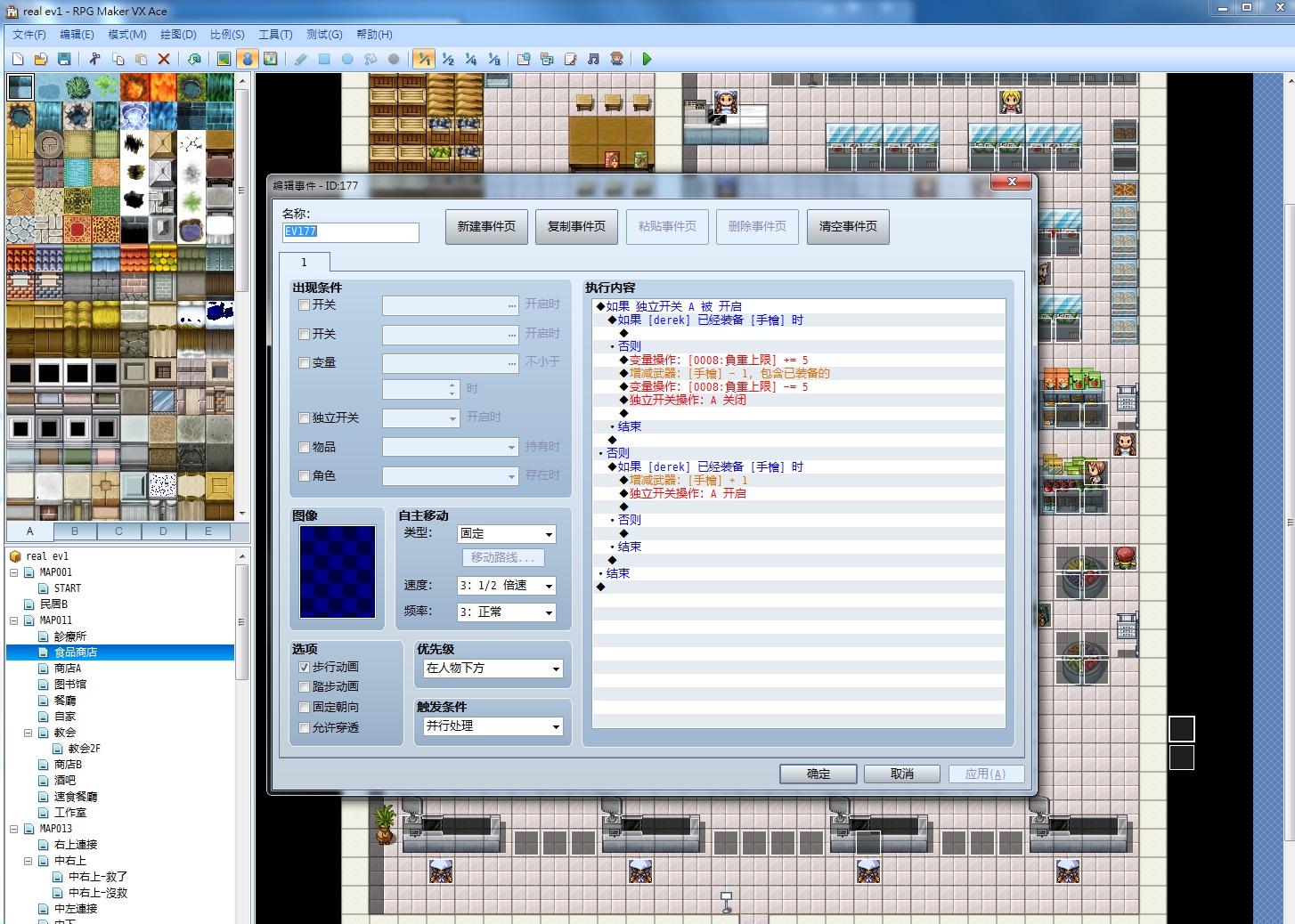The height and width of the screenshot is (924, 1295).
Task: Open the Character Generator face icon
Action: point(616,59)
